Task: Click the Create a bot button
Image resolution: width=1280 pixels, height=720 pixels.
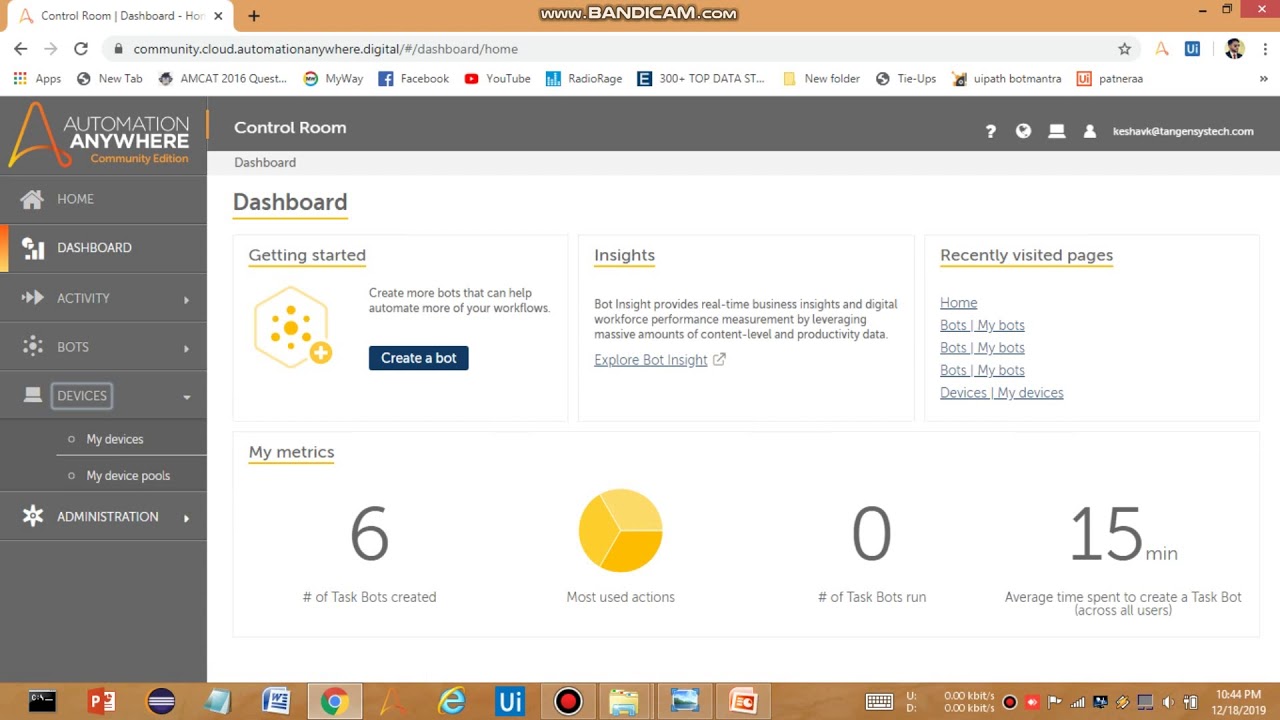Action: (x=418, y=358)
